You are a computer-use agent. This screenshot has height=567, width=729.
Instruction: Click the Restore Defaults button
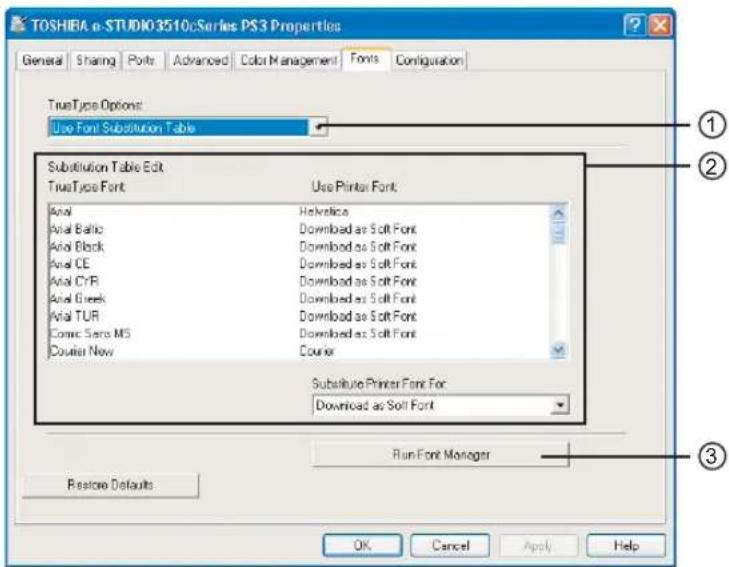point(111,485)
